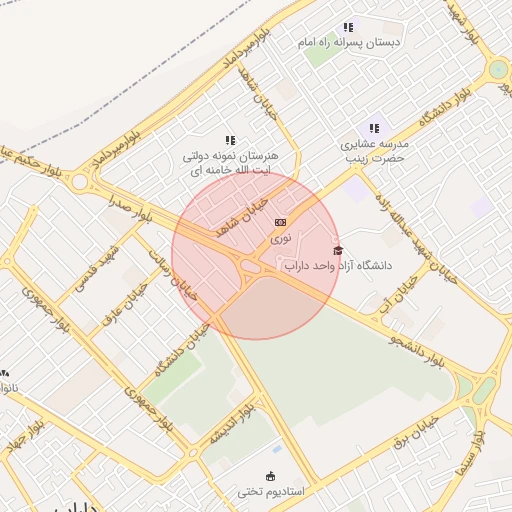
Task: Select the بلوار سینما street label
Action: pos(471,453)
